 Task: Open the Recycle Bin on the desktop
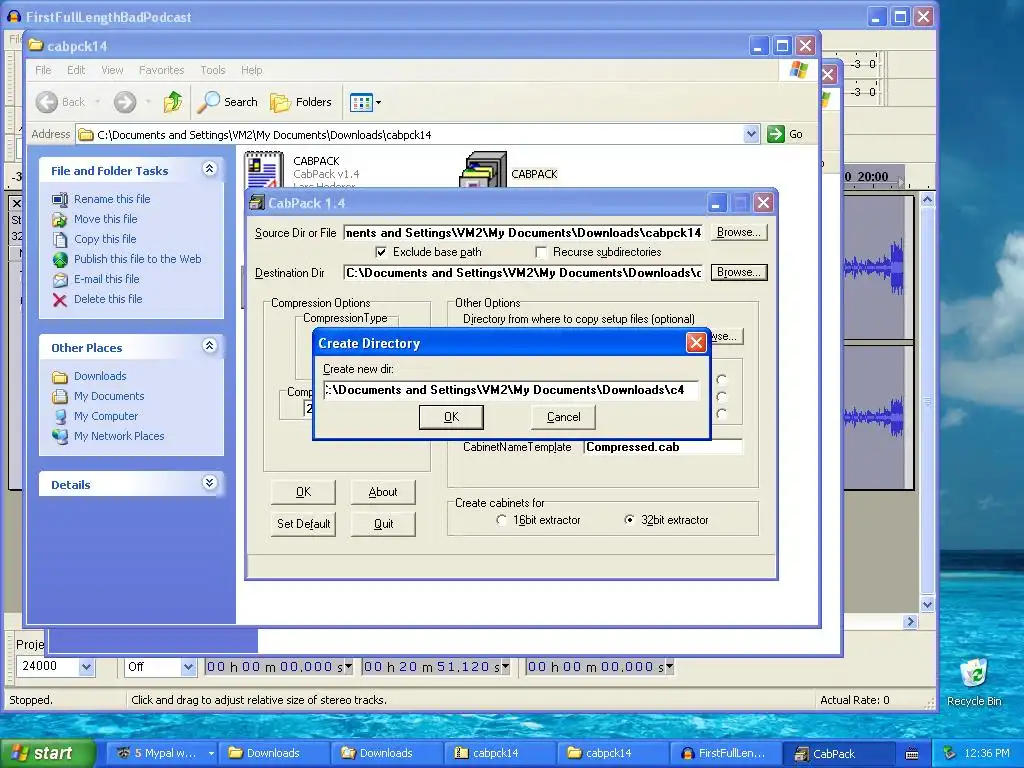point(974,682)
